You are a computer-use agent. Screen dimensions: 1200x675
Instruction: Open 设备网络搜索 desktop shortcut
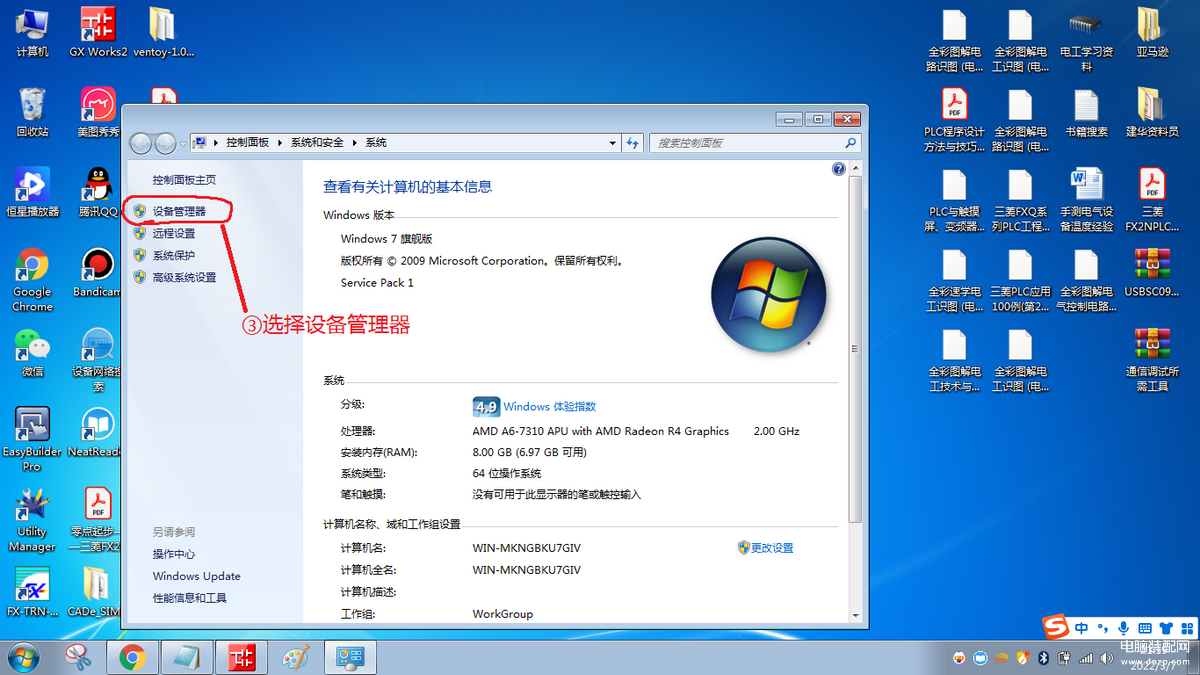pos(98,359)
